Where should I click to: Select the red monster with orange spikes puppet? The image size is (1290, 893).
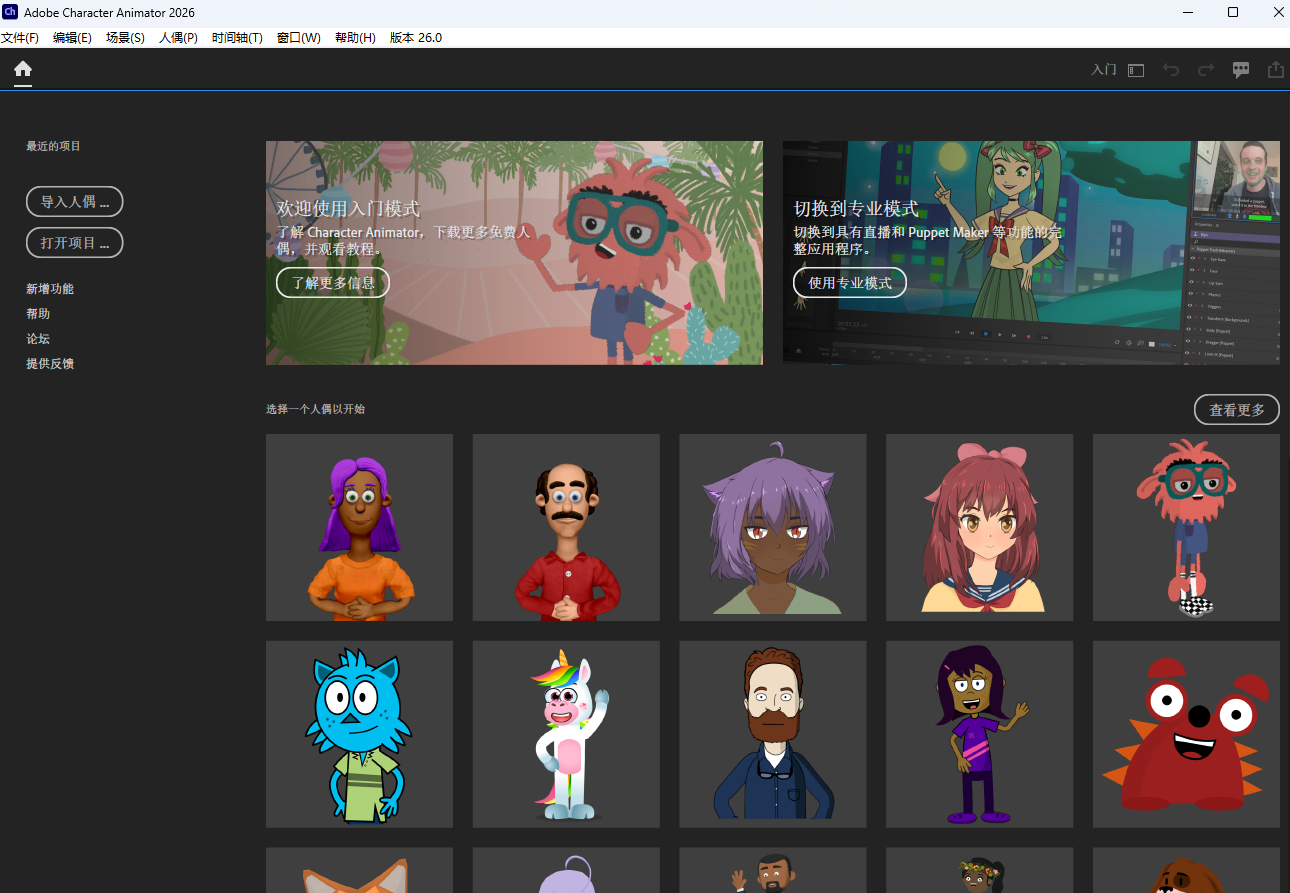1186,734
